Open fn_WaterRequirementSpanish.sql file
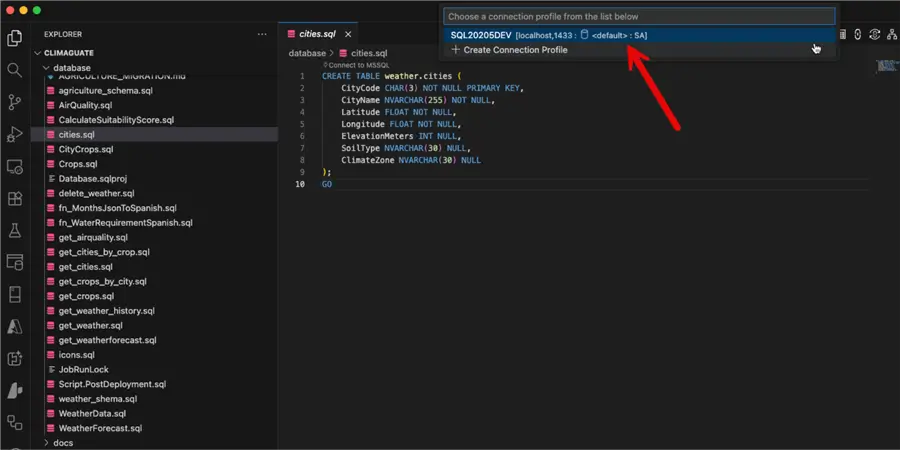This screenshot has height=450, width=900. point(126,223)
